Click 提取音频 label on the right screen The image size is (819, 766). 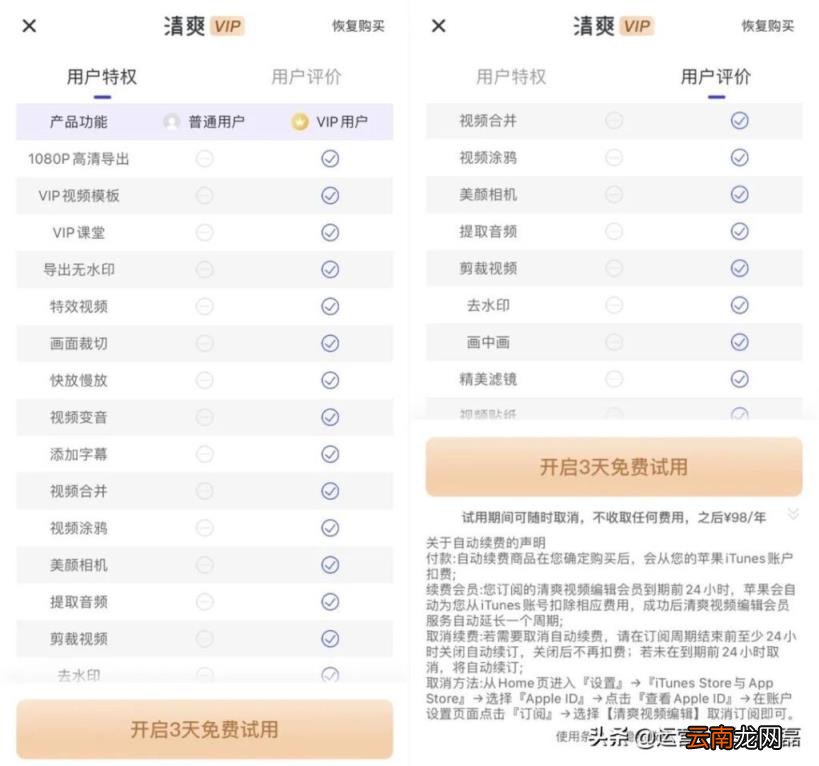point(488,231)
